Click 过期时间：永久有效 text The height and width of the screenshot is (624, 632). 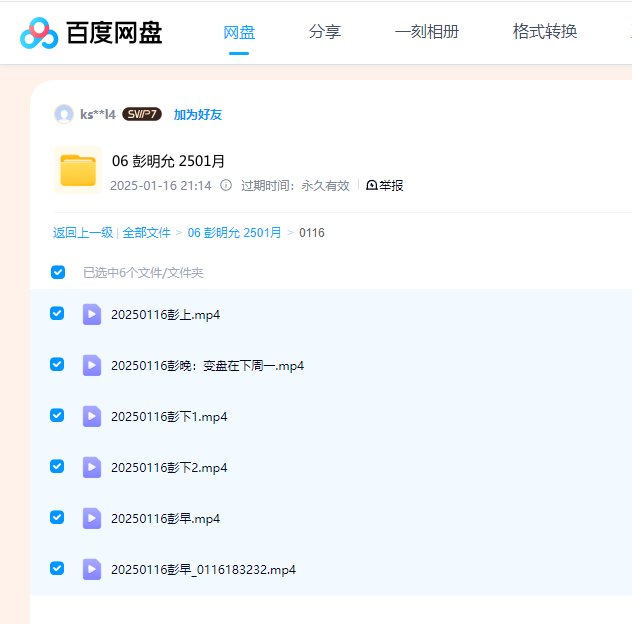pyautogui.click(x=295, y=185)
